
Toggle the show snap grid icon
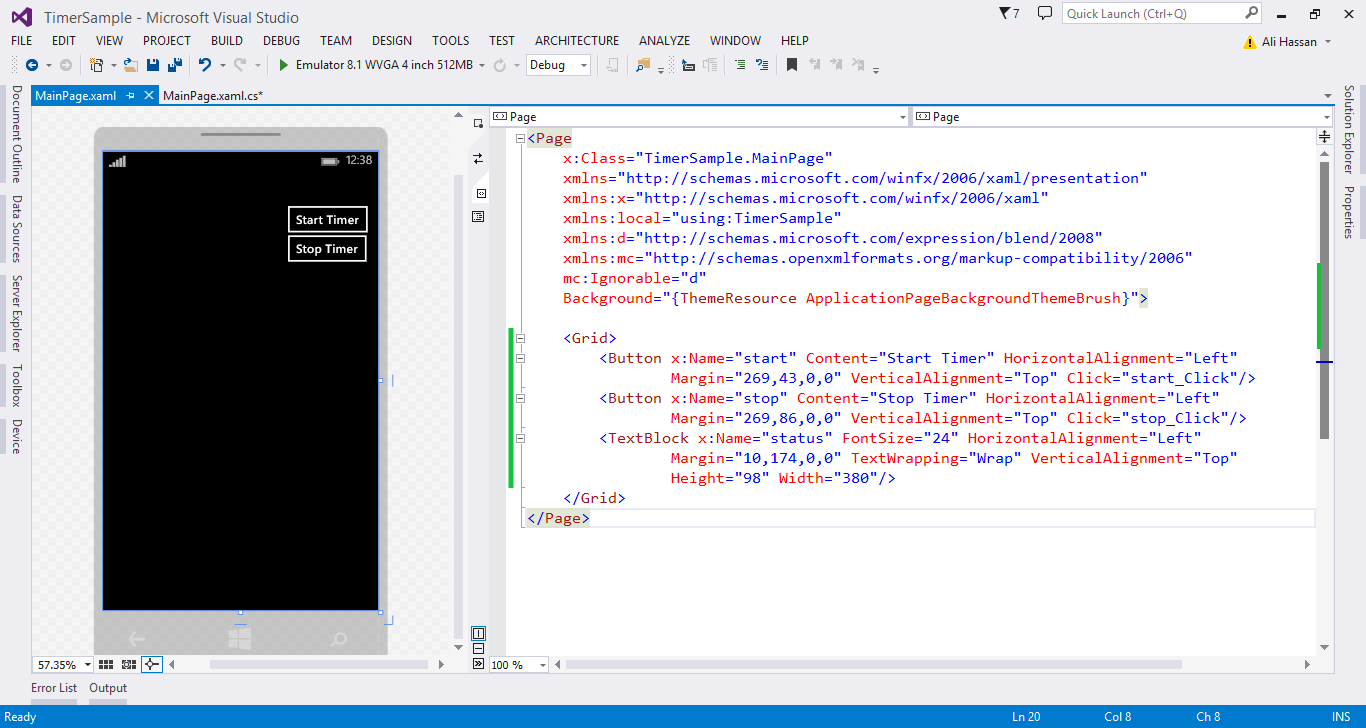pos(107,664)
